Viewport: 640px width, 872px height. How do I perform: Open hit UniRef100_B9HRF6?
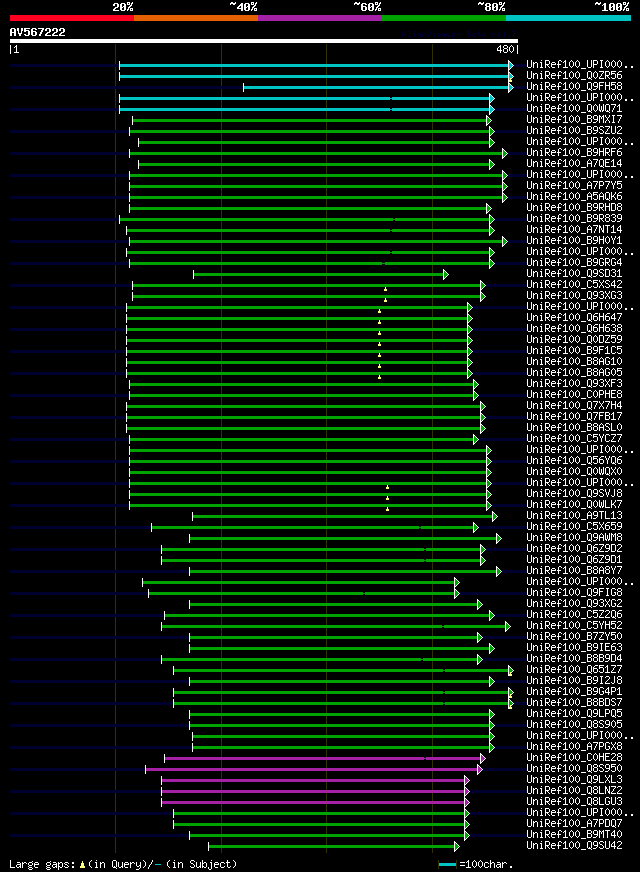click(x=574, y=152)
